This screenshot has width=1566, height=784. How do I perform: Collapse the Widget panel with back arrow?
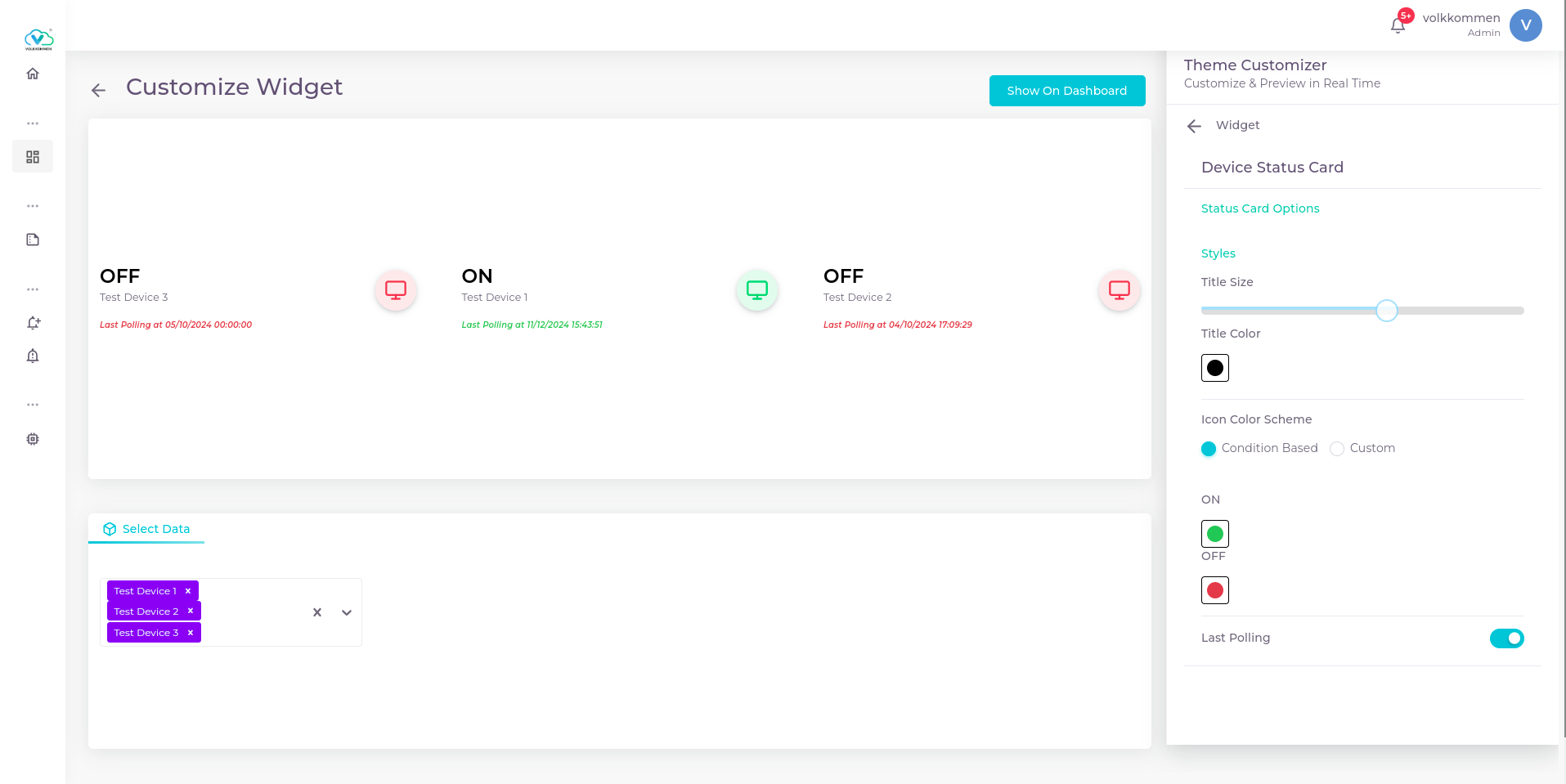coord(1194,125)
